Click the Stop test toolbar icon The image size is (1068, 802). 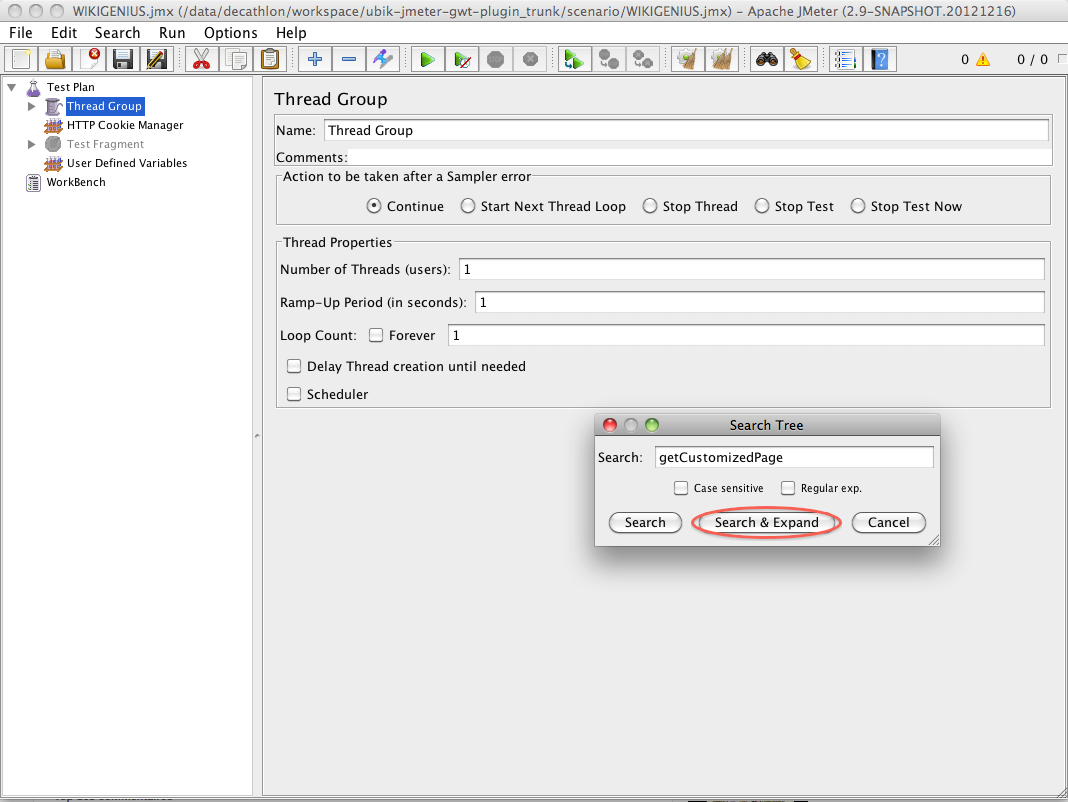tap(495, 59)
